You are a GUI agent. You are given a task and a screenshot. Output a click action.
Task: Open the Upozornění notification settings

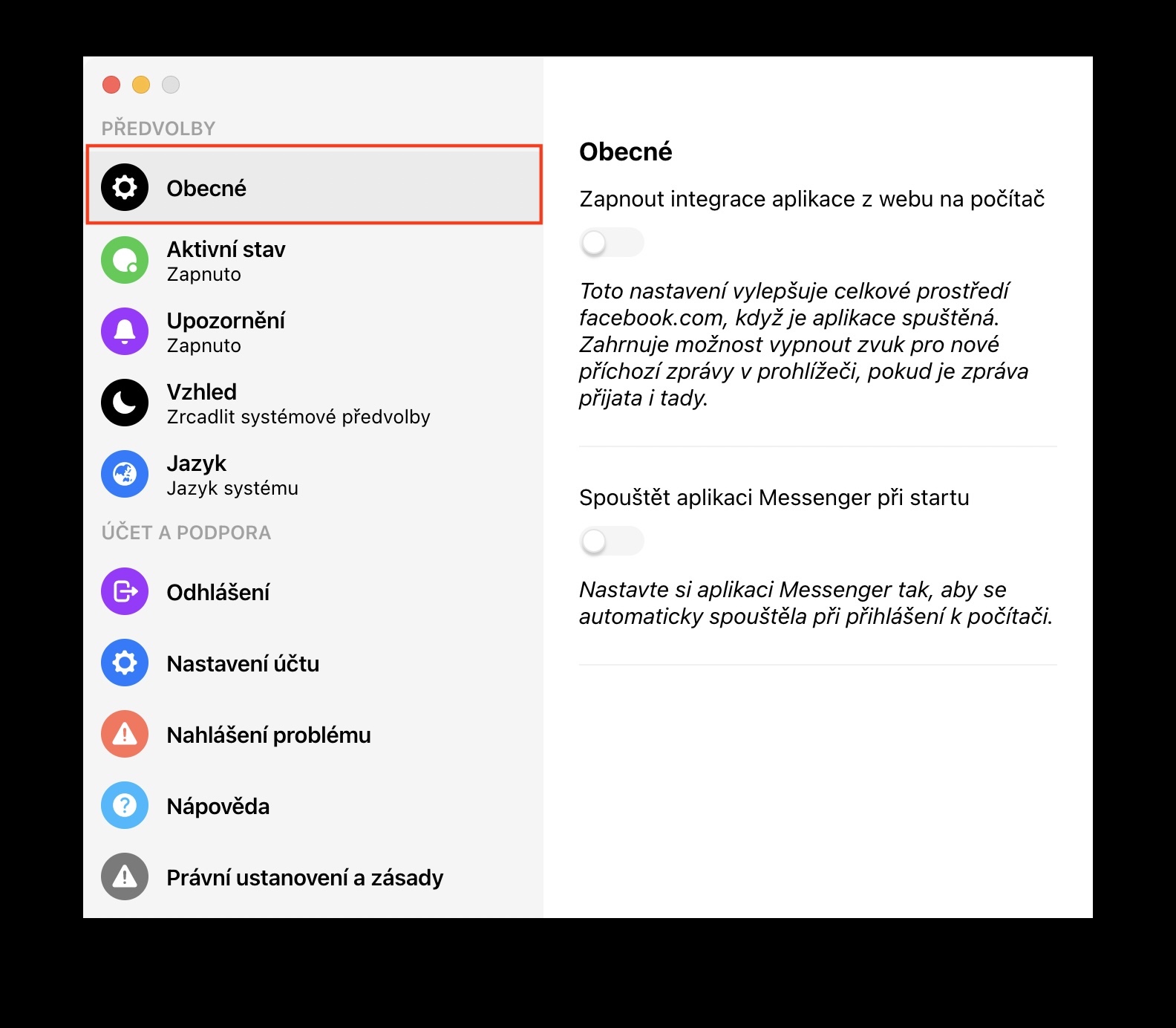pos(315,331)
